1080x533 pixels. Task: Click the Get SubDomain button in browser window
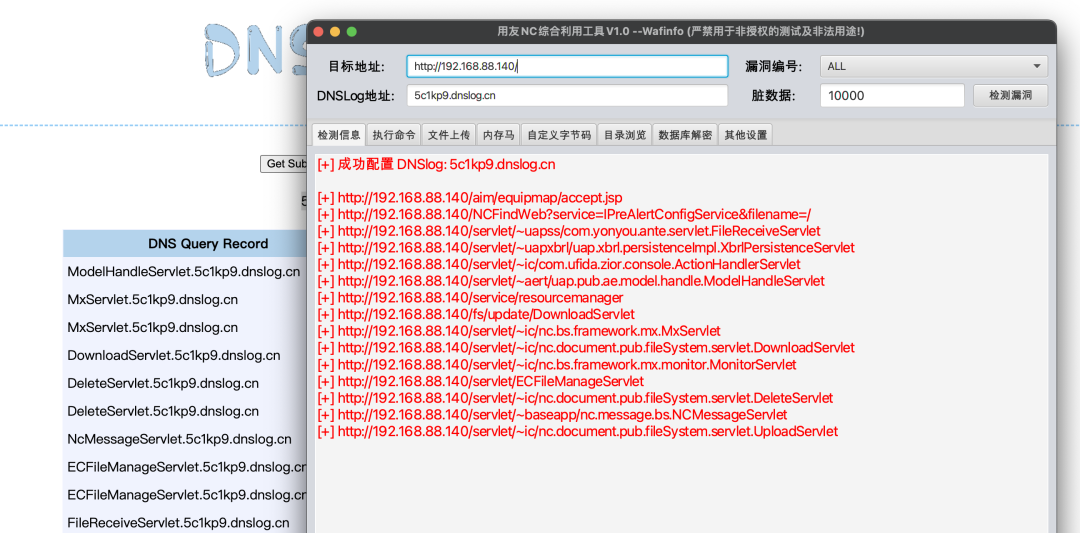284,164
